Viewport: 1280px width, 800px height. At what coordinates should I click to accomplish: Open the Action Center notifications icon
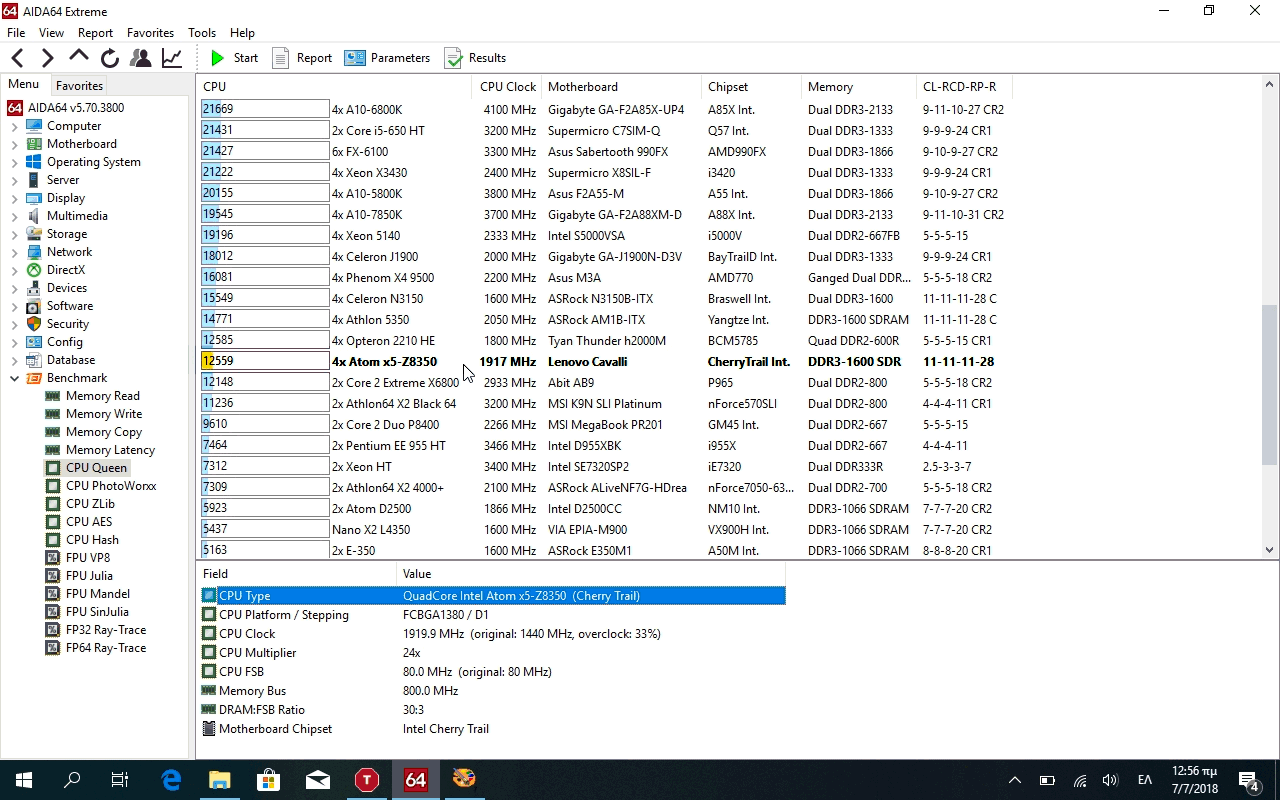coord(1248,780)
